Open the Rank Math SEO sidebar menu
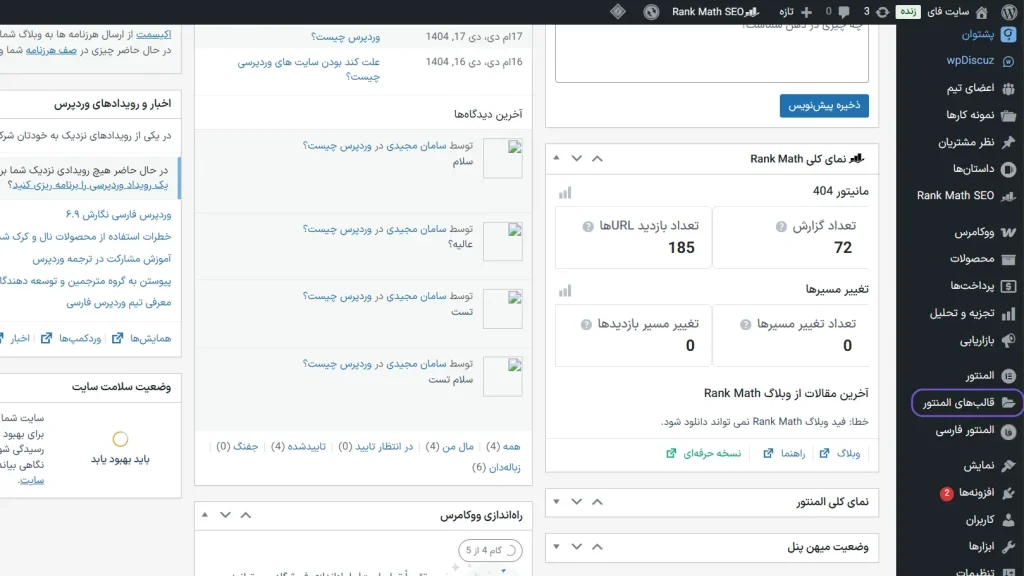The width and height of the screenshot is (1024, 576). (x=955, y=195)
